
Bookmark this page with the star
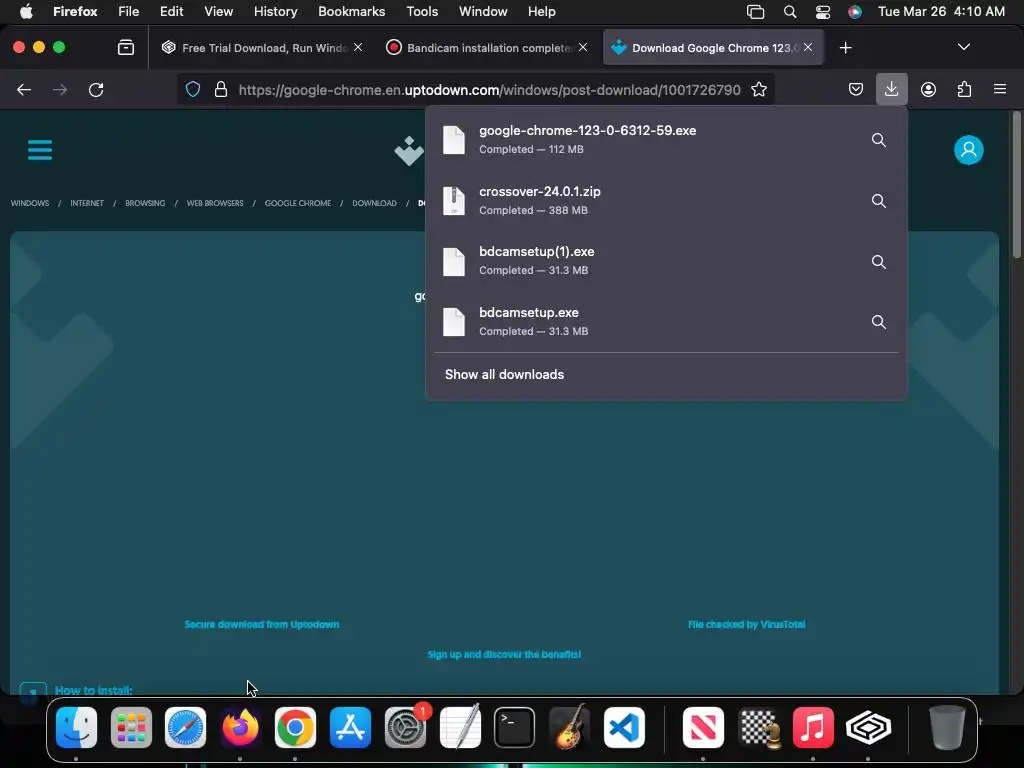758,89
